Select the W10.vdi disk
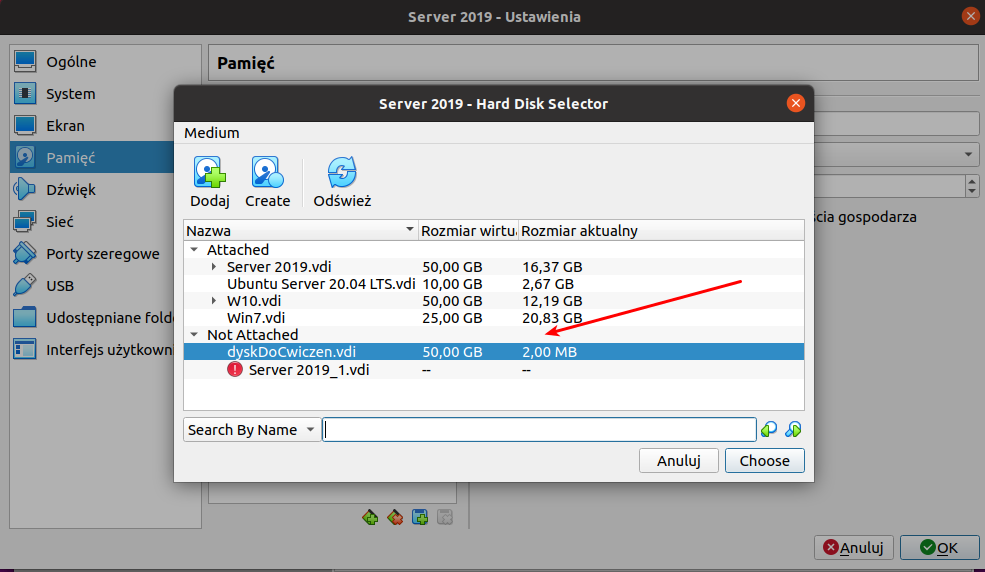 point(254,301)
